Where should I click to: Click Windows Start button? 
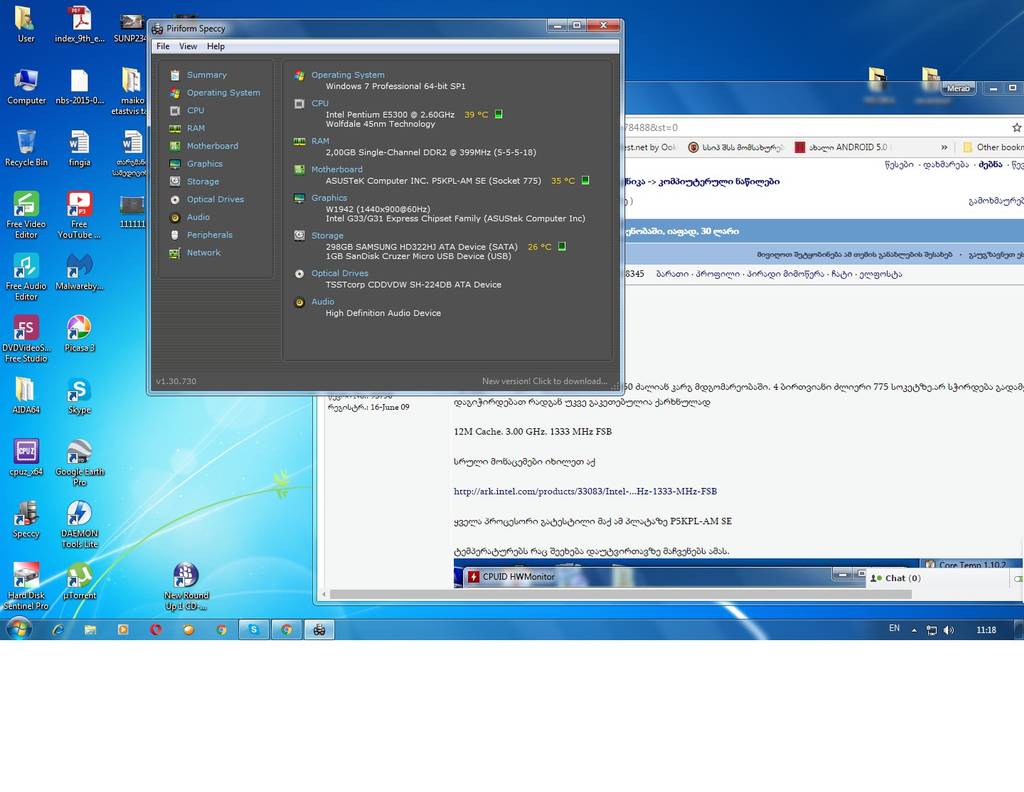19,629
